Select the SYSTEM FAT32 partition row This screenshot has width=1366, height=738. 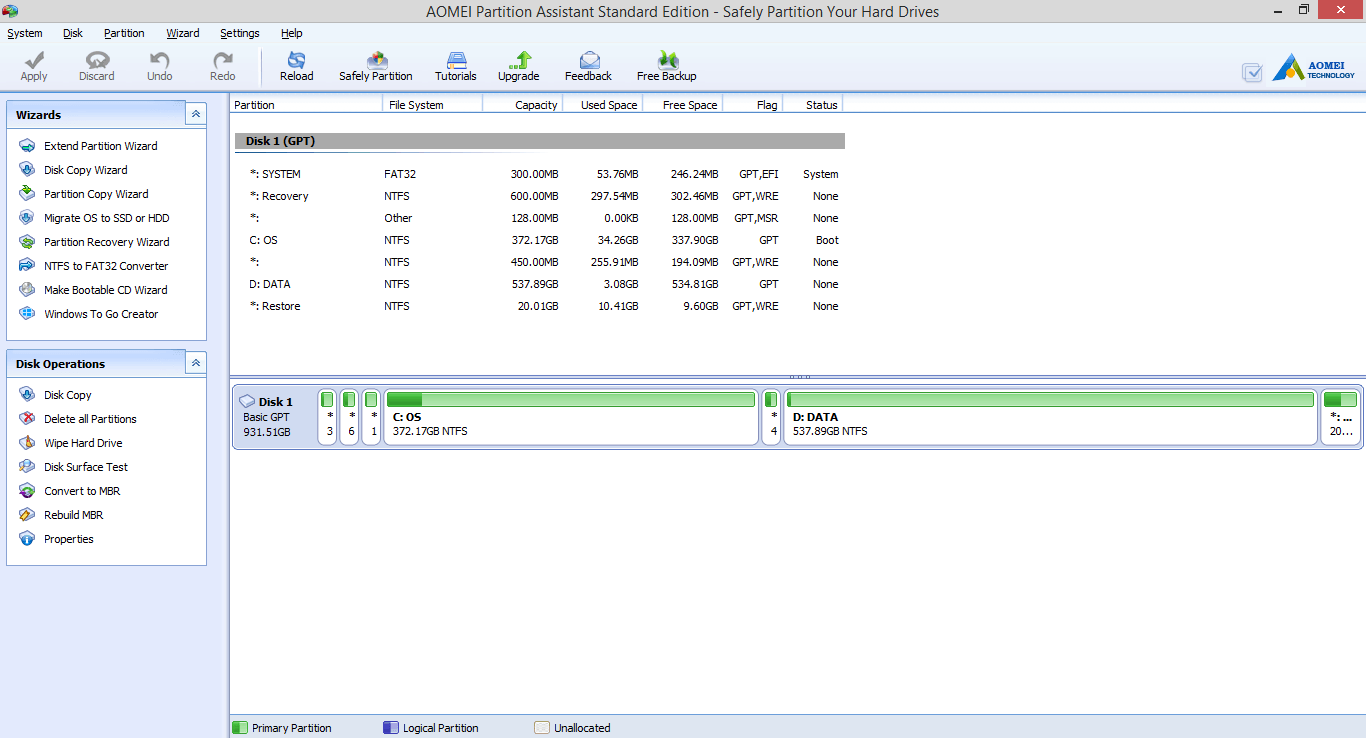540,174
